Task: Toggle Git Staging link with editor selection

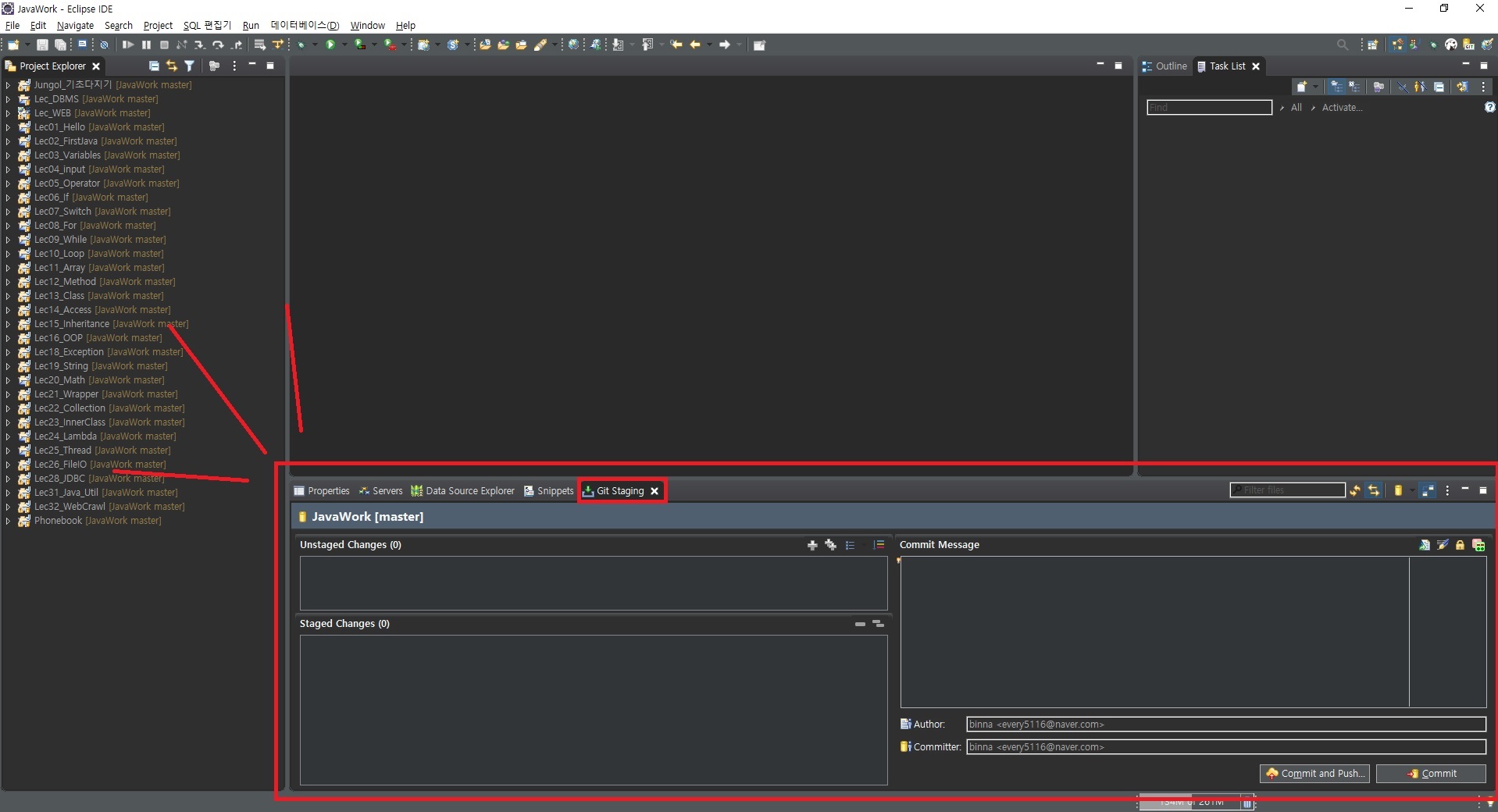Action: (x=1374, y=490)
